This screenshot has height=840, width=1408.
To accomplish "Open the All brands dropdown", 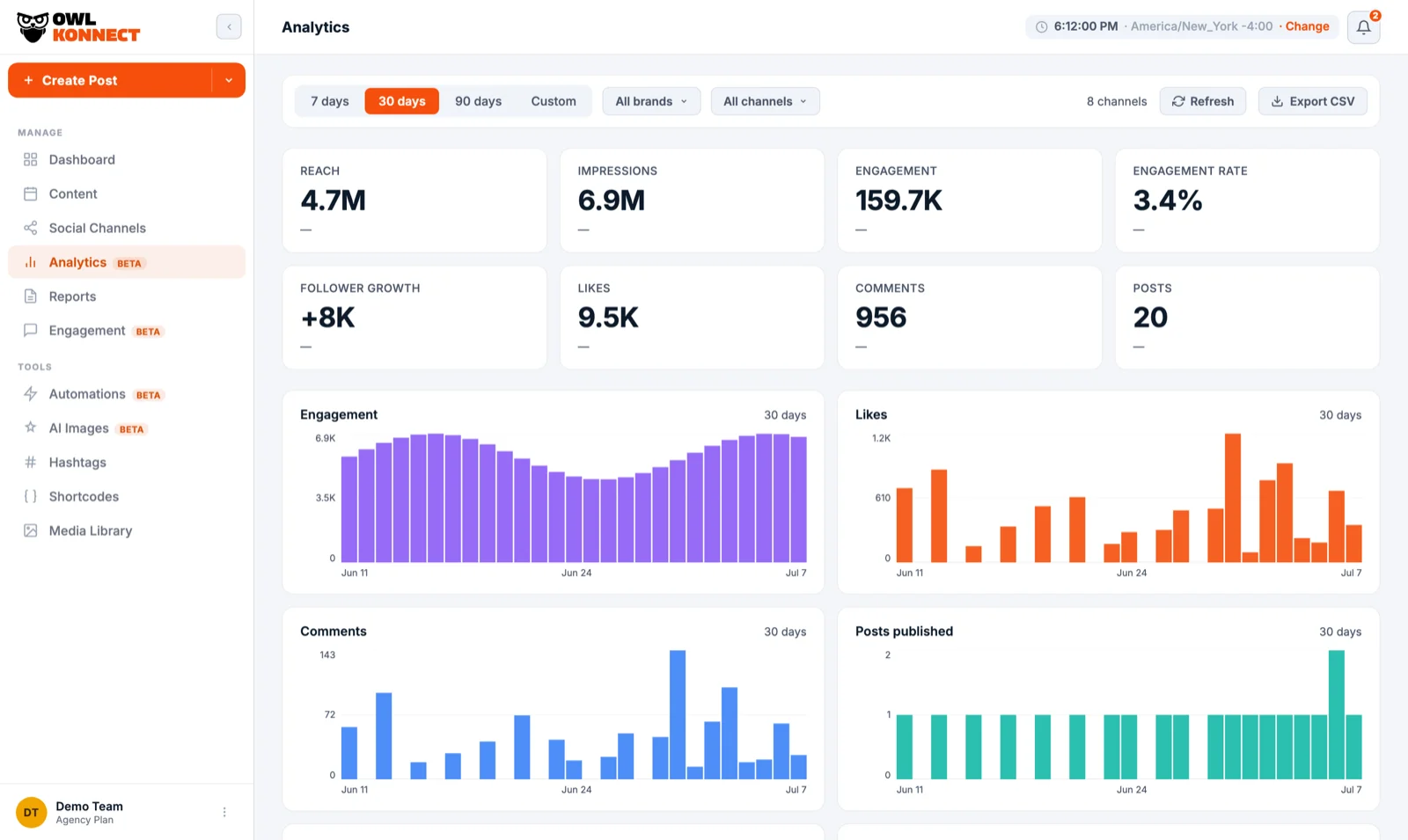I will (x=651, y=101).
